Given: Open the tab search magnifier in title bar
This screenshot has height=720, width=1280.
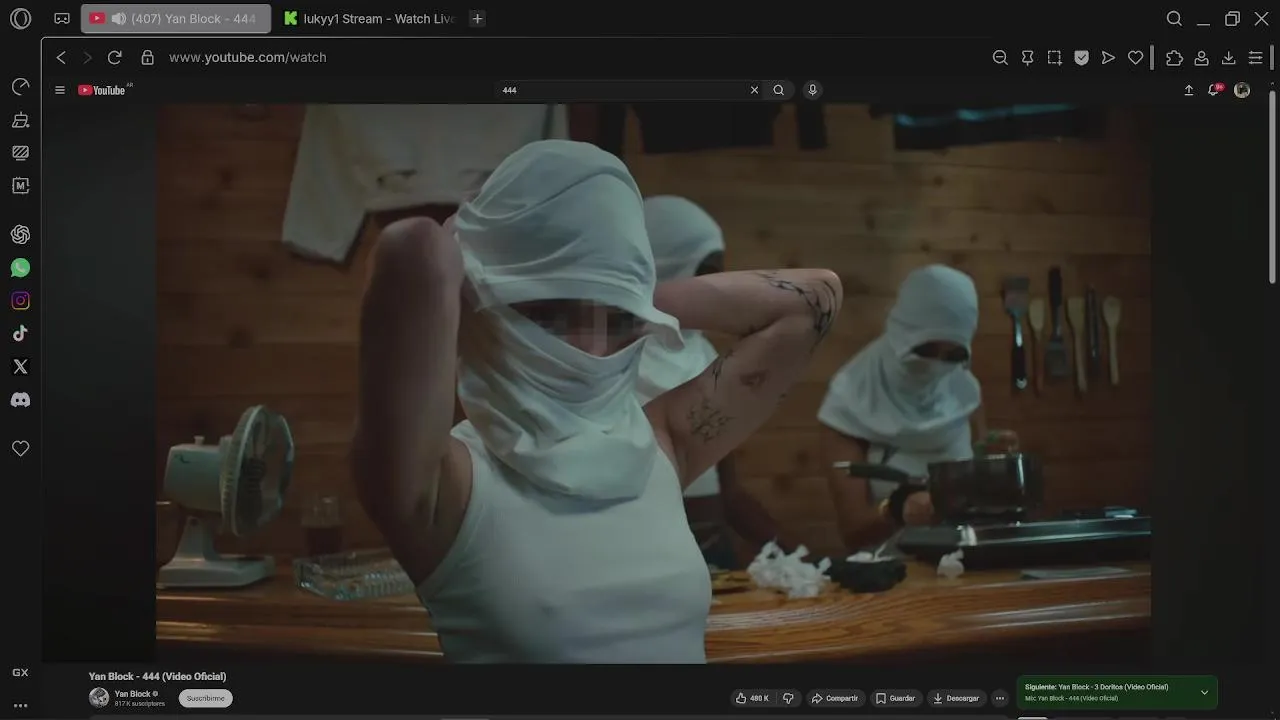Looking at the screenshot, I should [1174, 18].
